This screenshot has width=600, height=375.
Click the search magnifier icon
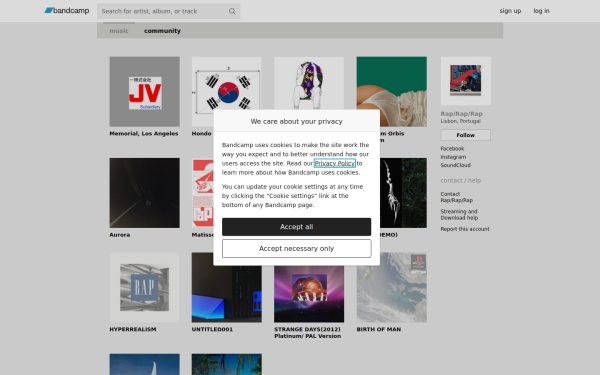(x=232, y=11)
